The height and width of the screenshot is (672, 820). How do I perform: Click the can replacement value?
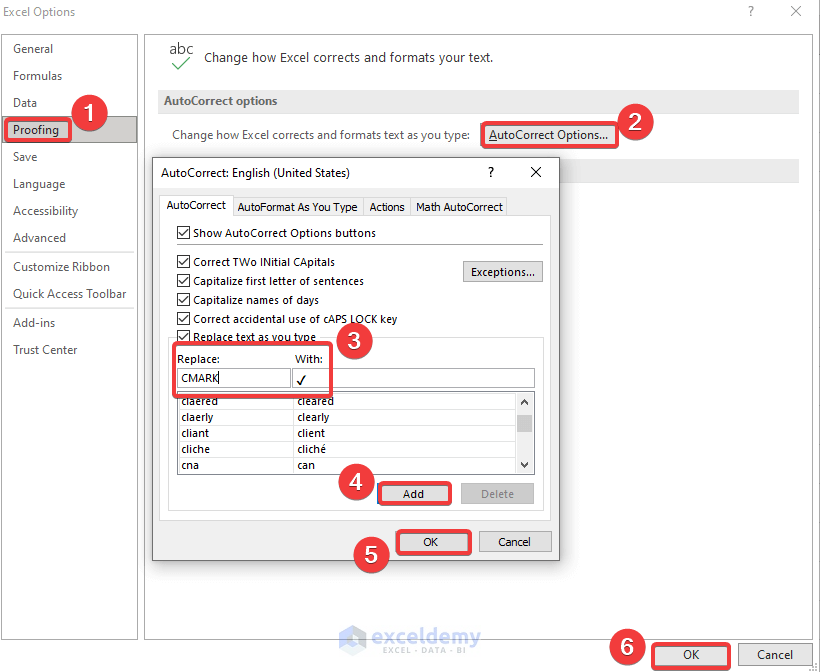click(x=306, y=465)
